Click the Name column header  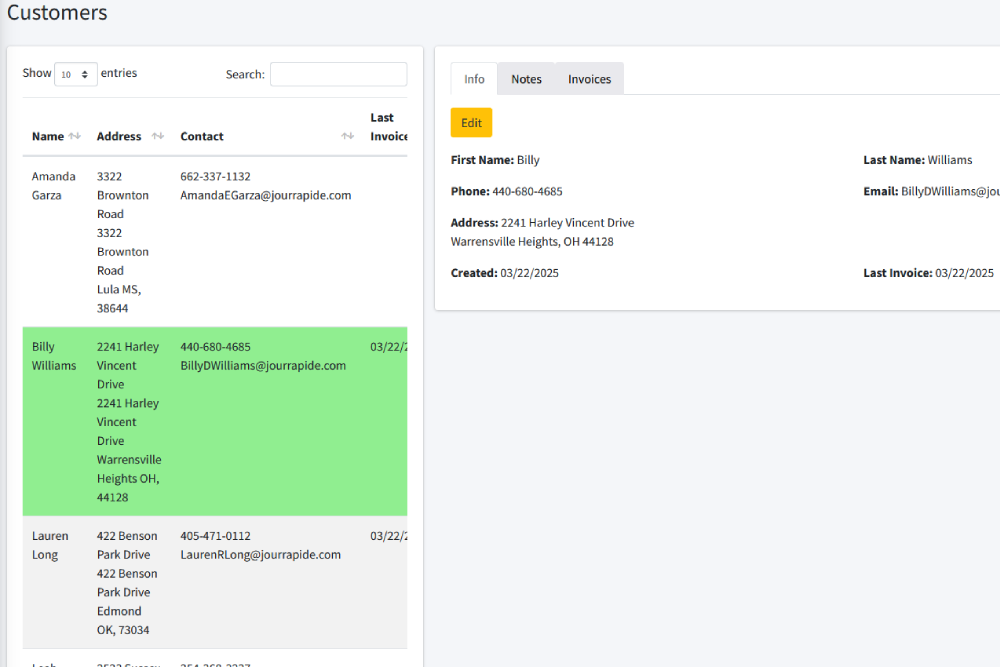[x=47, y=137]
